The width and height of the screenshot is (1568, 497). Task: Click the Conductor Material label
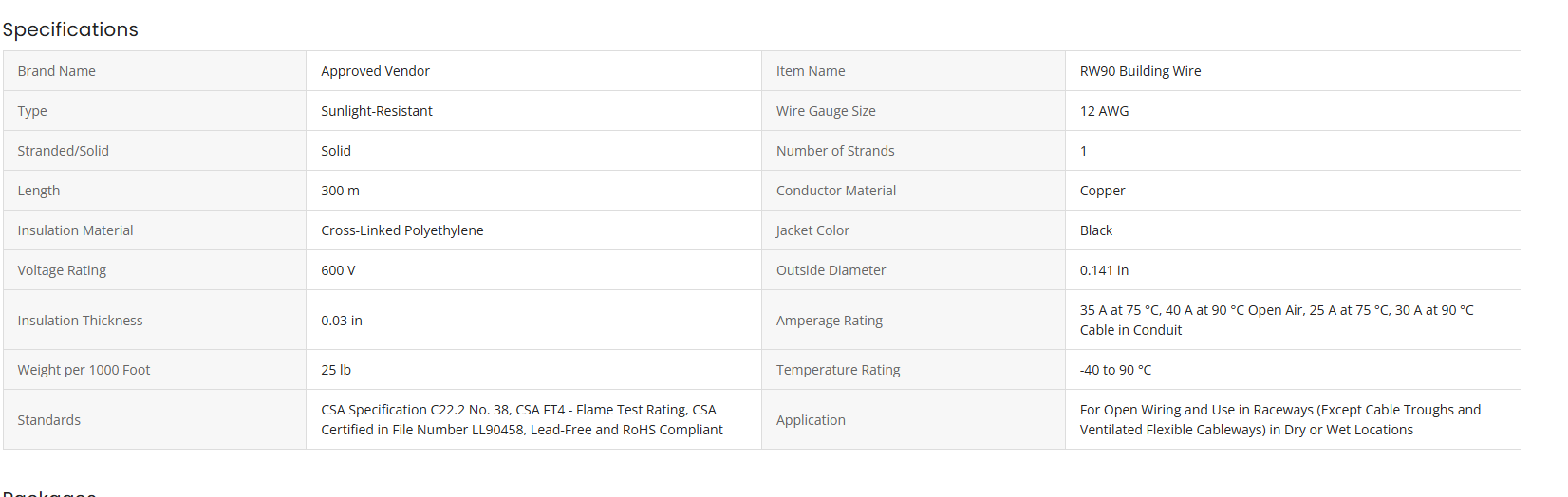(836, 191)
